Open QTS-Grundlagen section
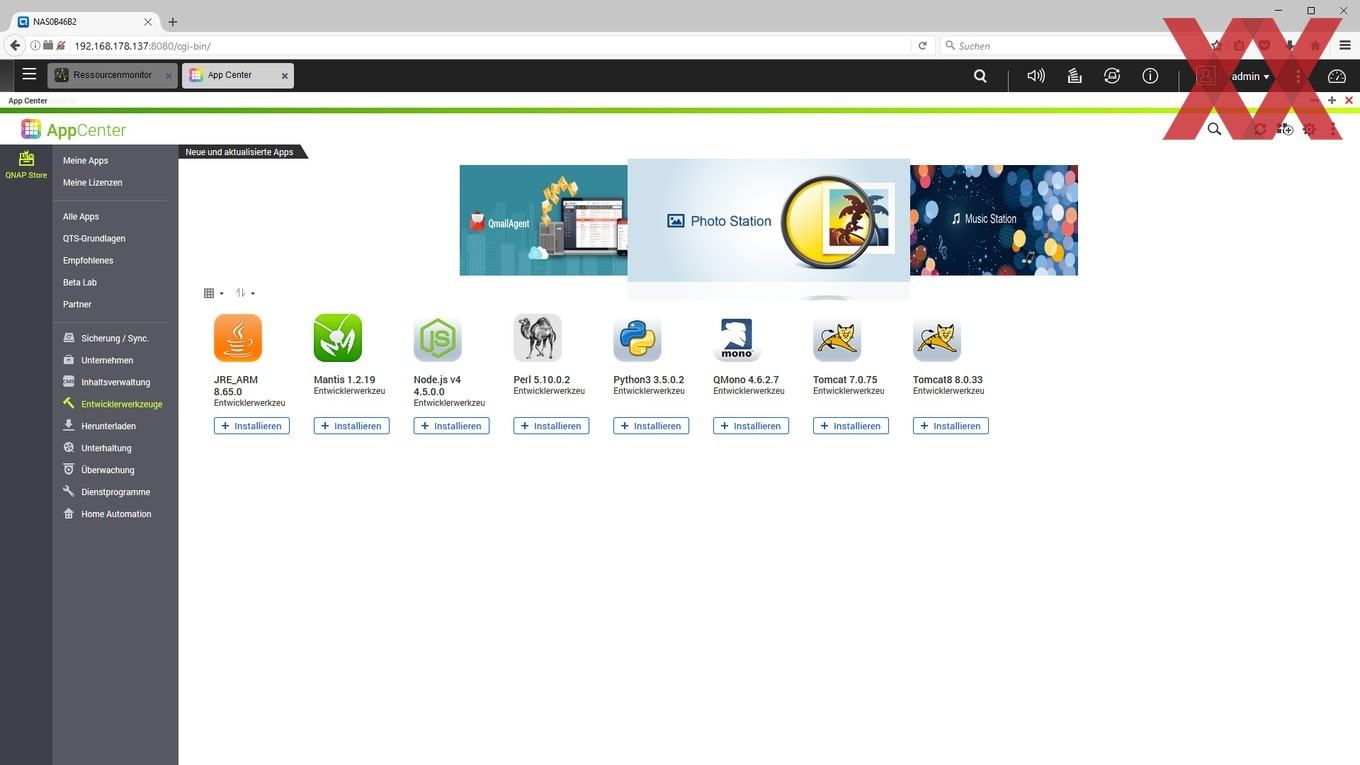This screenshot has height=765, width=1360. [94, 238]
